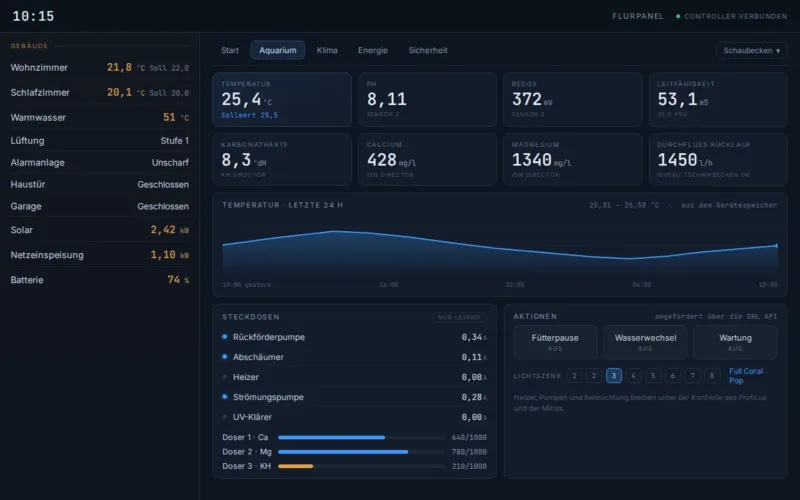Select Lichtszene 3
Screen dimensions: 800x500
pos(614,376)
